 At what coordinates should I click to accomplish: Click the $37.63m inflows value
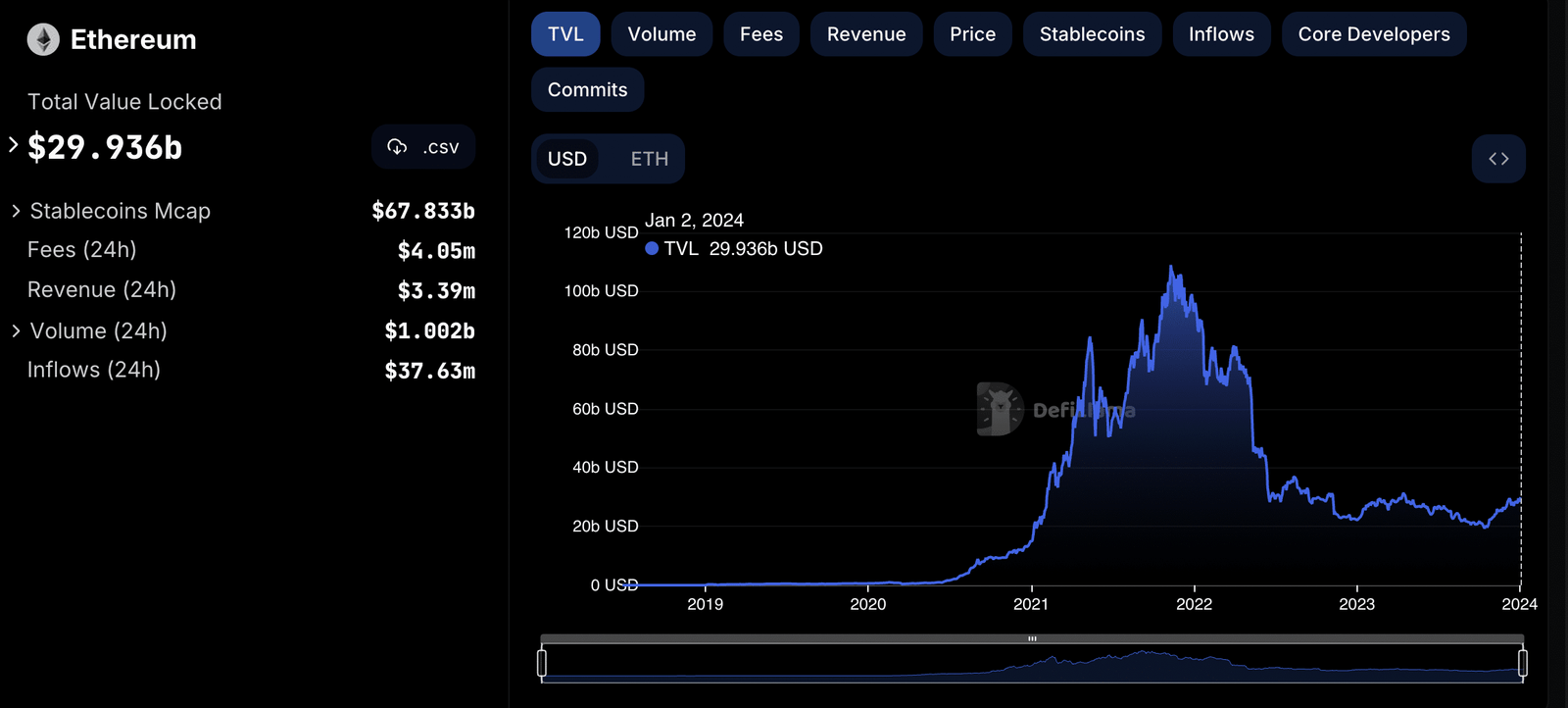point(429,371)
